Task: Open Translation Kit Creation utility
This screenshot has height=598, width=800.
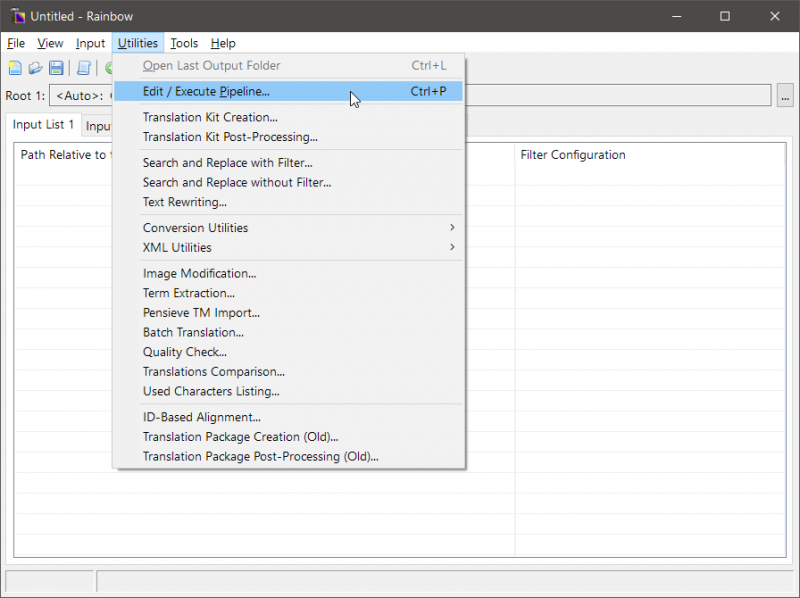Action: [210, 117]
